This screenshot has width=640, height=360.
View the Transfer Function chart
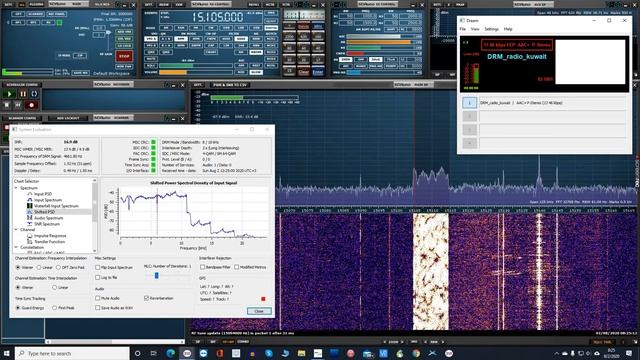tap(50, 242)
